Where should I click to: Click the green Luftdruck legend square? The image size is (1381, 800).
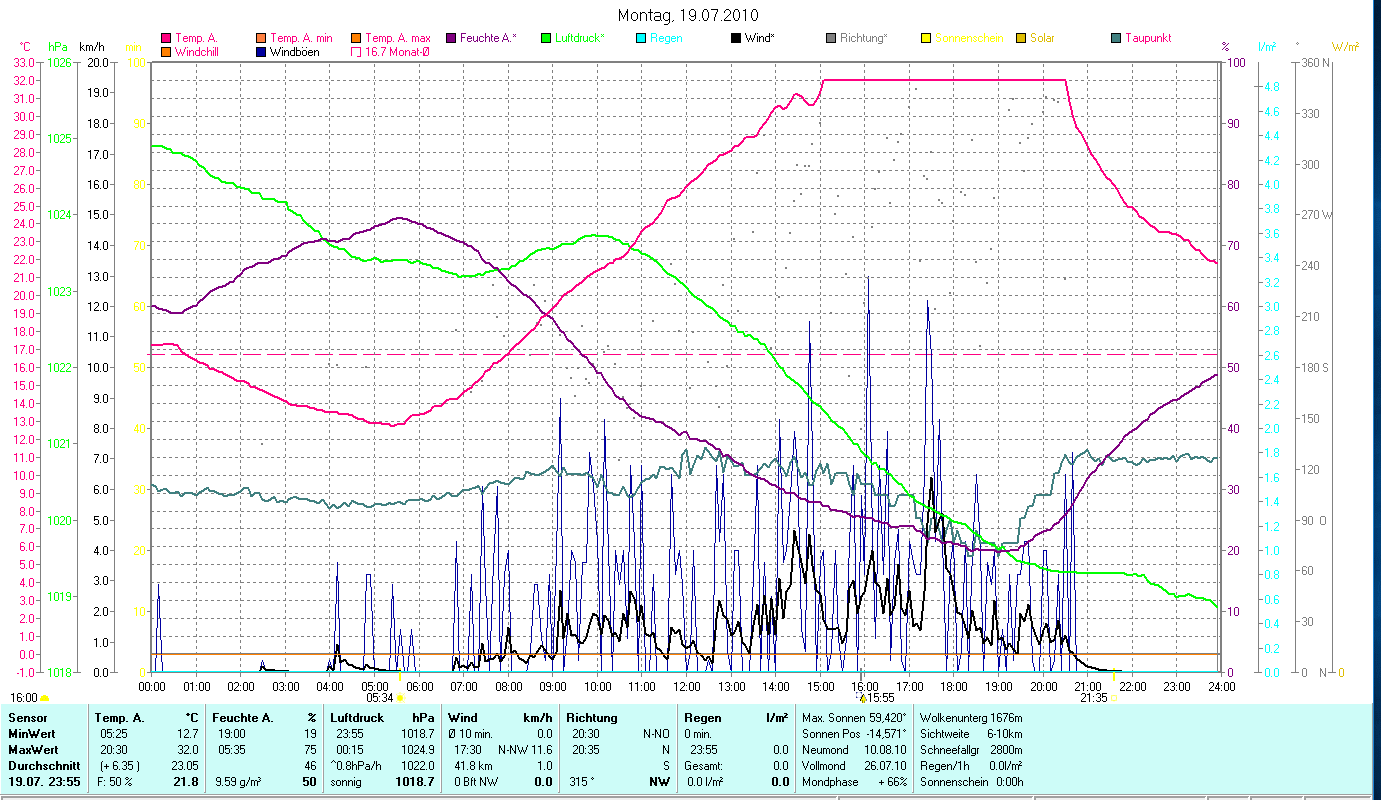click(x=545, y=38)
